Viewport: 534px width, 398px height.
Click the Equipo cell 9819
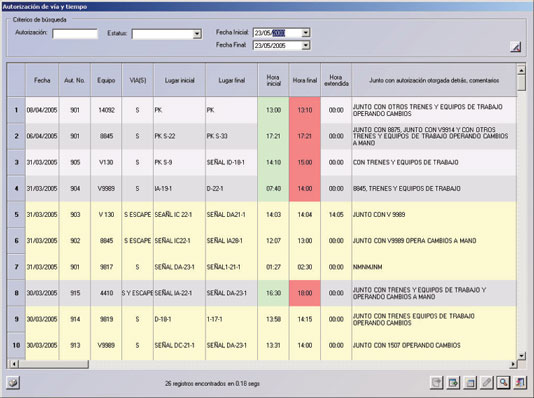(x=106, y=319)
